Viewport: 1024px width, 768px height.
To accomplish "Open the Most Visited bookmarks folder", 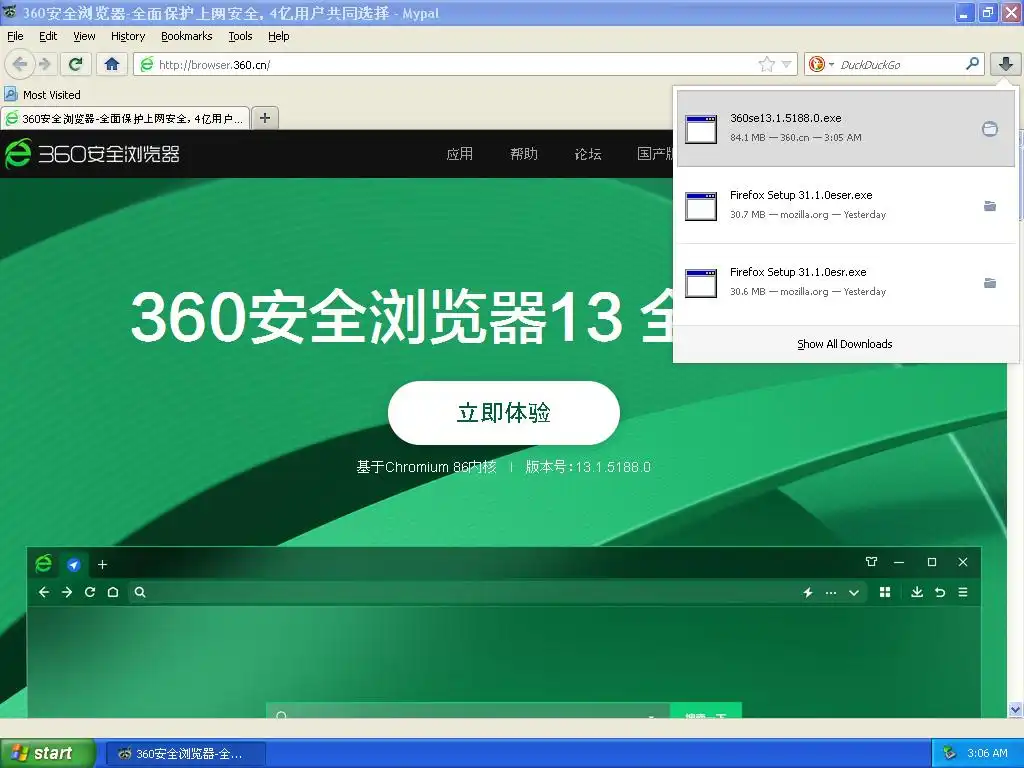I will pos(43,95).
